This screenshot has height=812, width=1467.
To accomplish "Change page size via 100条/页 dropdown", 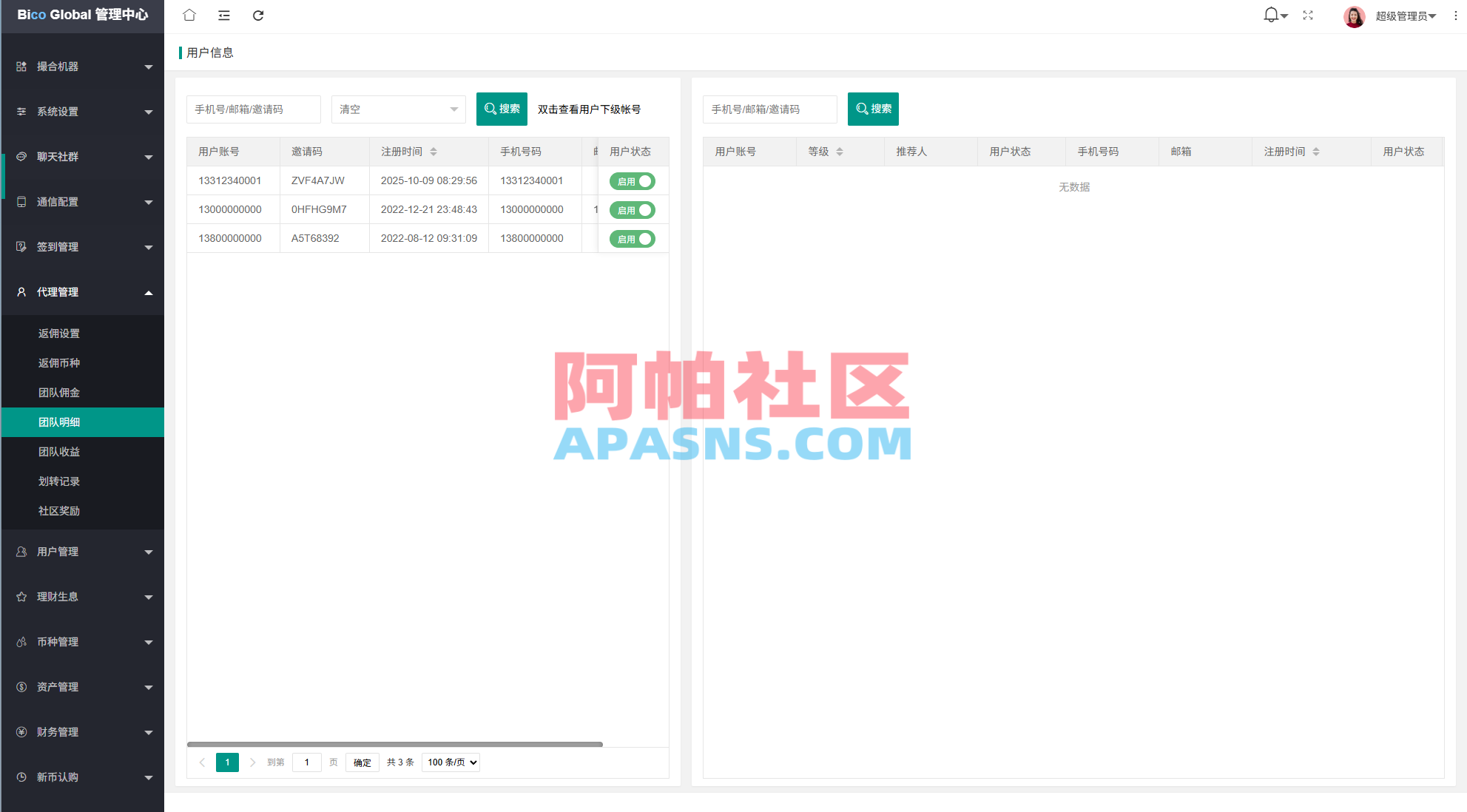I will 450,762.
